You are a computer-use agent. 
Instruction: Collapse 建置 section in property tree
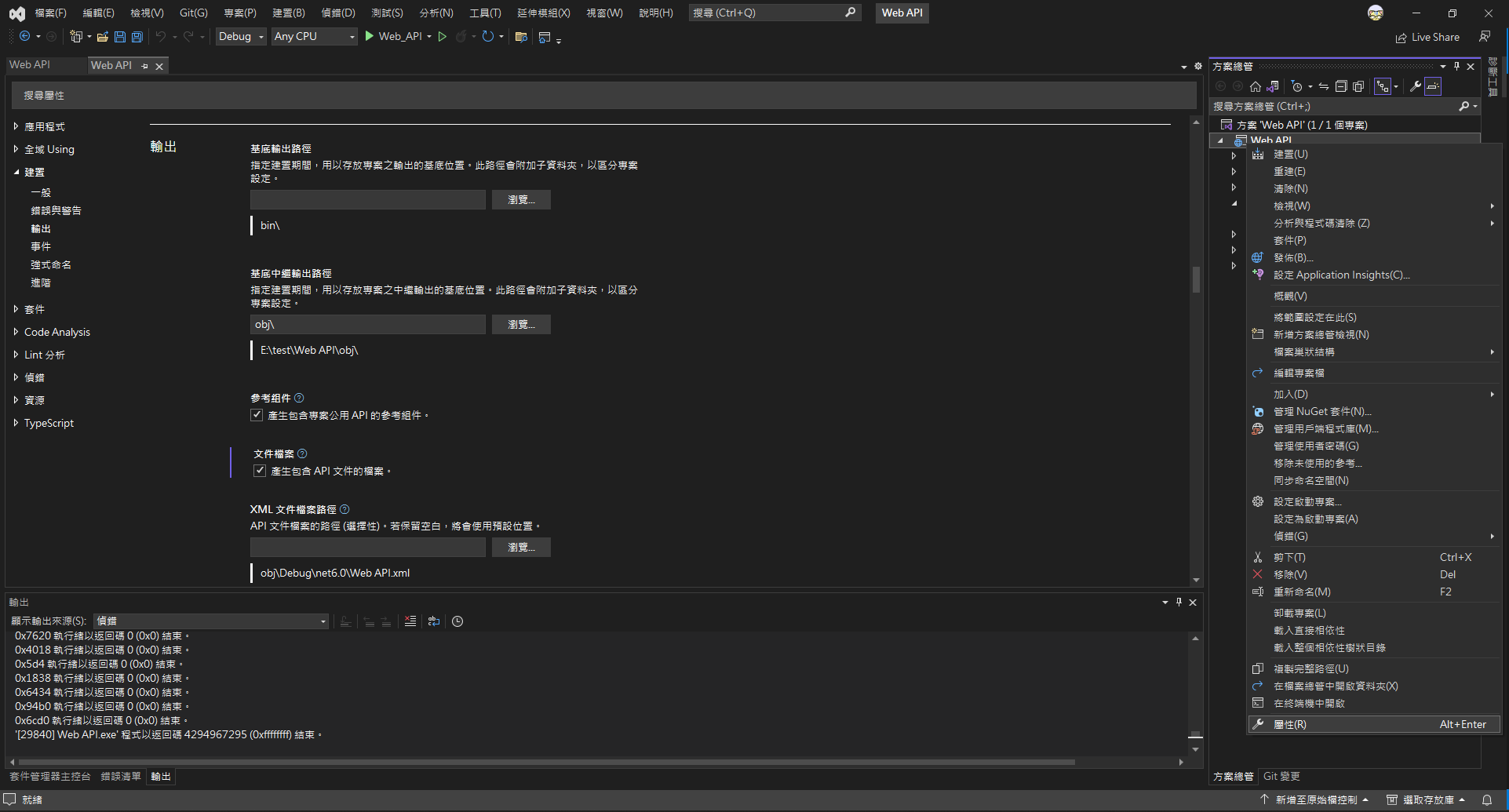[x=16, y=172]
